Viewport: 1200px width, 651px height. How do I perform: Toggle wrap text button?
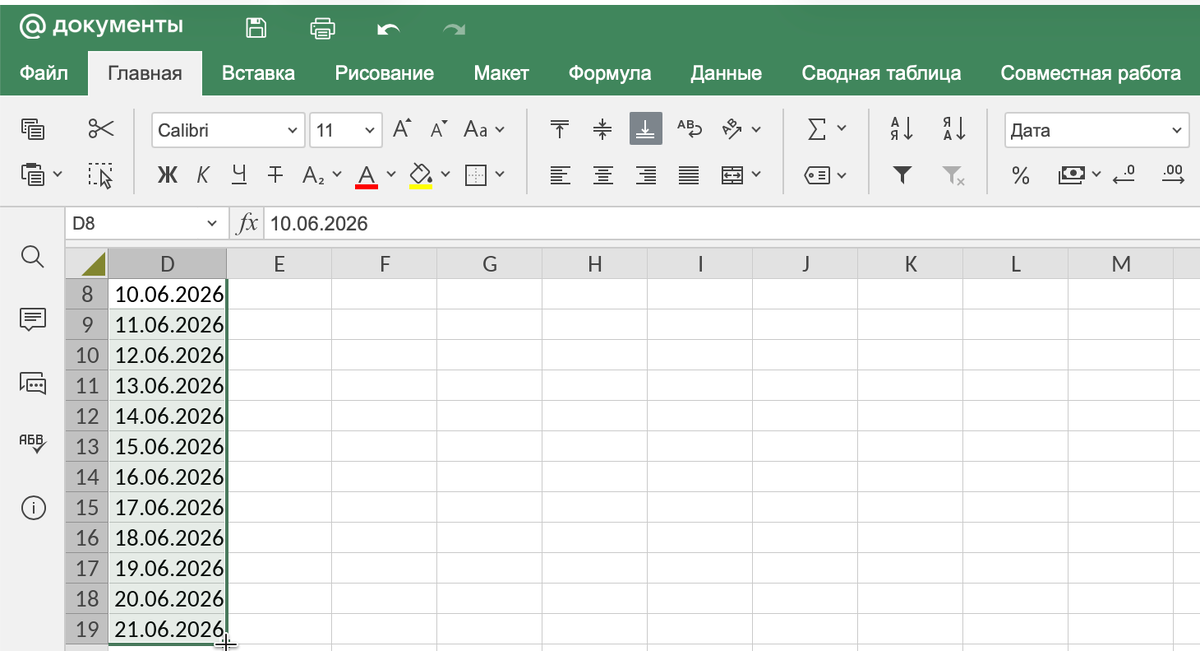pyautogui.click(x=690, y=129)
